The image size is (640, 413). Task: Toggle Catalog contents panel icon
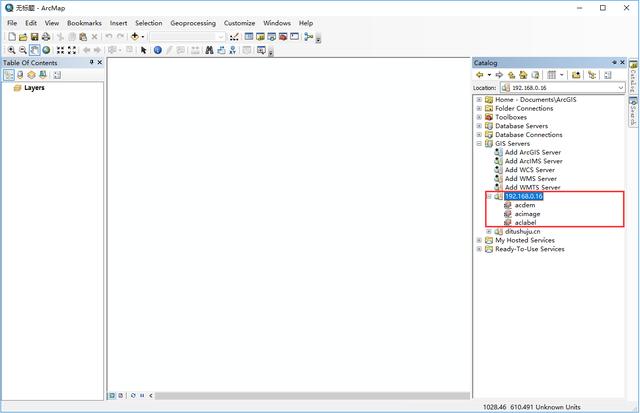pyautogui.click(x=592, y=75)
